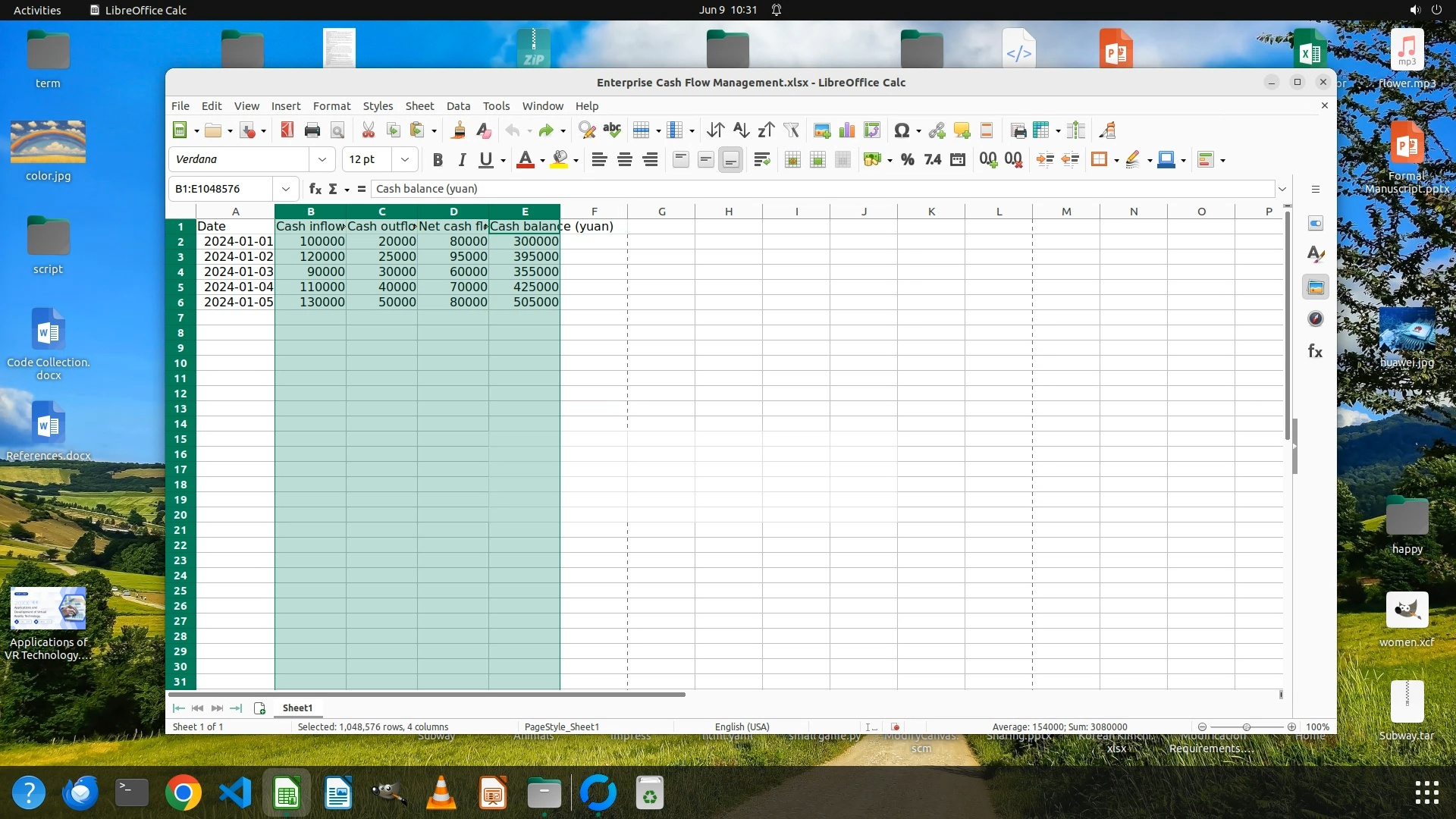1456x819 pixels.
Task: Open the Format menu
Action: pos(331,106)
